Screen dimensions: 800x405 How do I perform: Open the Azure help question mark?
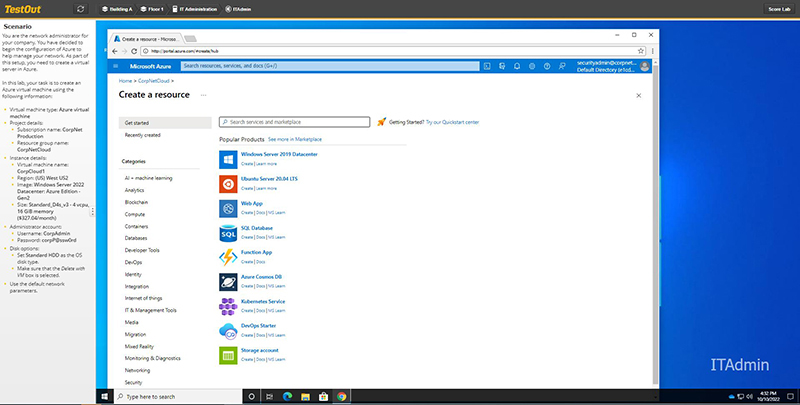click(x=547, y=66)
